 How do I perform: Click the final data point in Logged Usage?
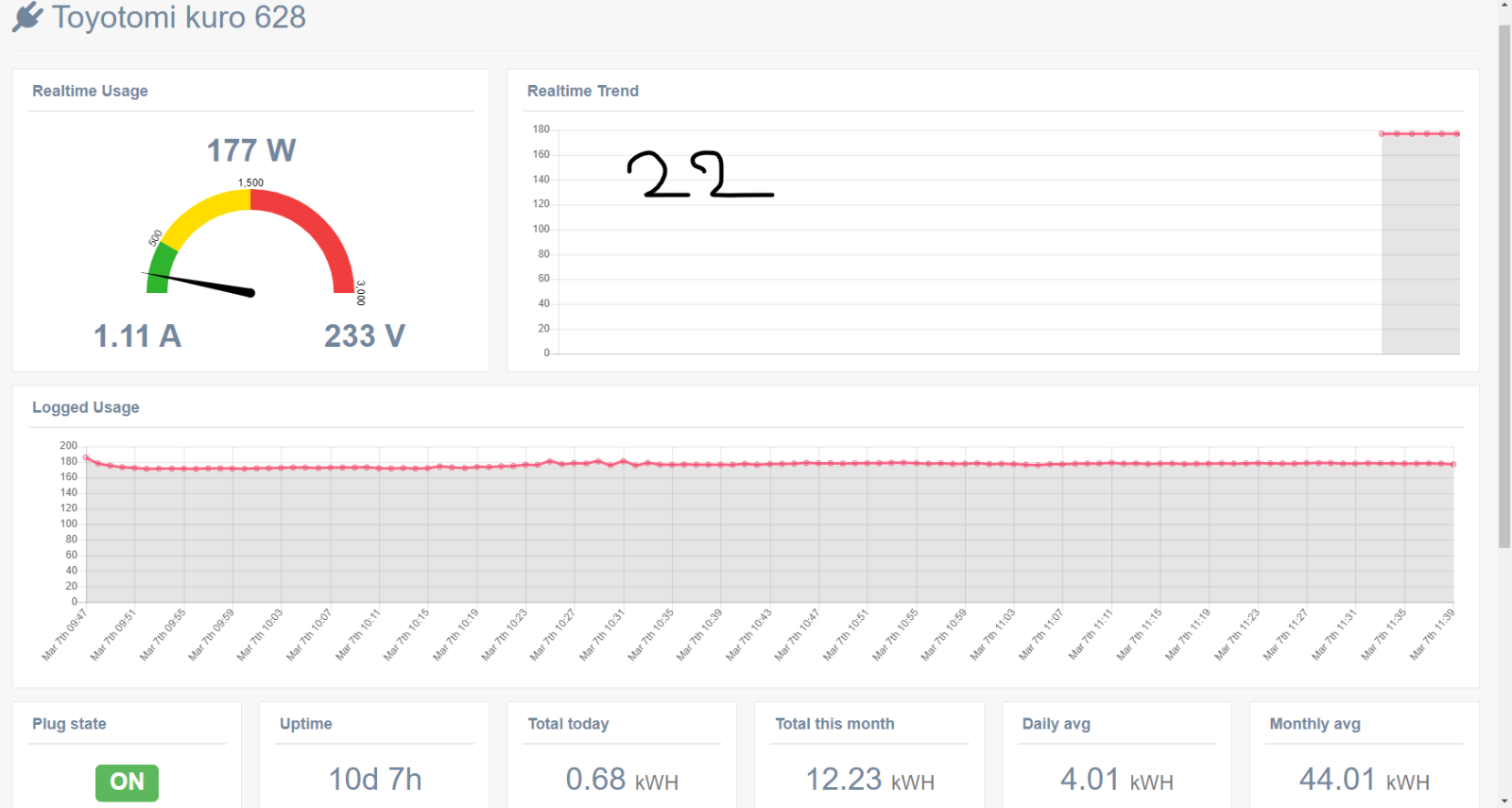(1453, 464)
